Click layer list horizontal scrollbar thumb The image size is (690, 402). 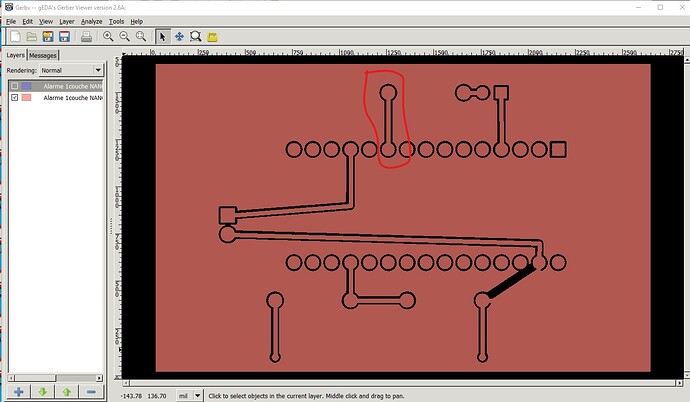pos(35,378)
